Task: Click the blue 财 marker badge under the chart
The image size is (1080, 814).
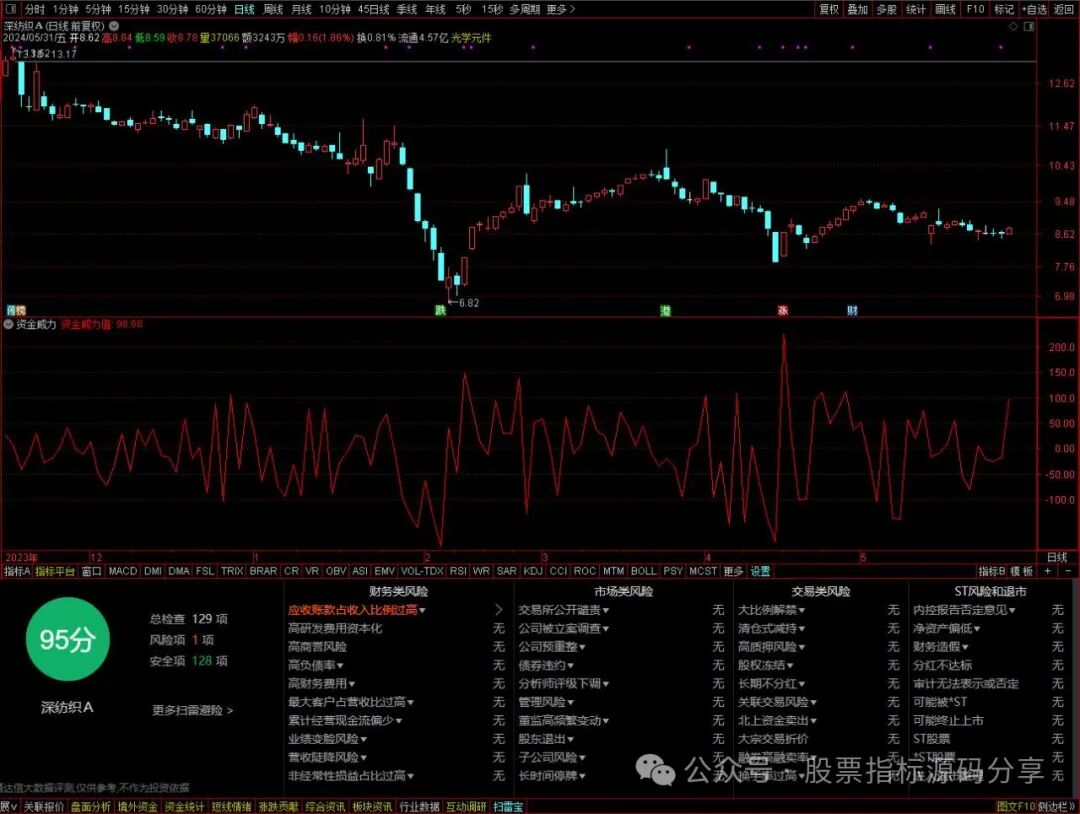Action: click(x=852, y=311)
